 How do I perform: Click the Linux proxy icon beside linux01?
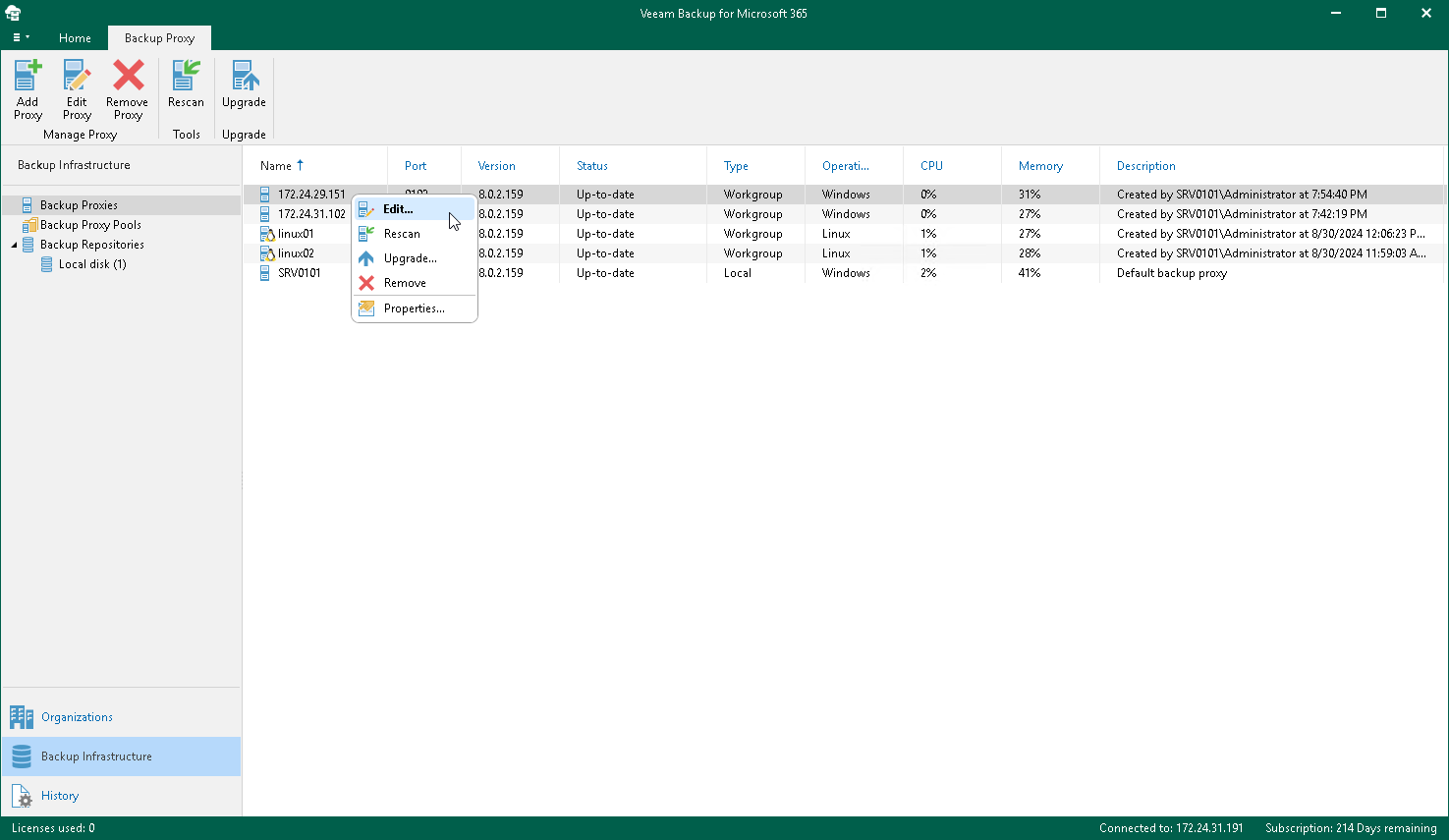[266, 234]
